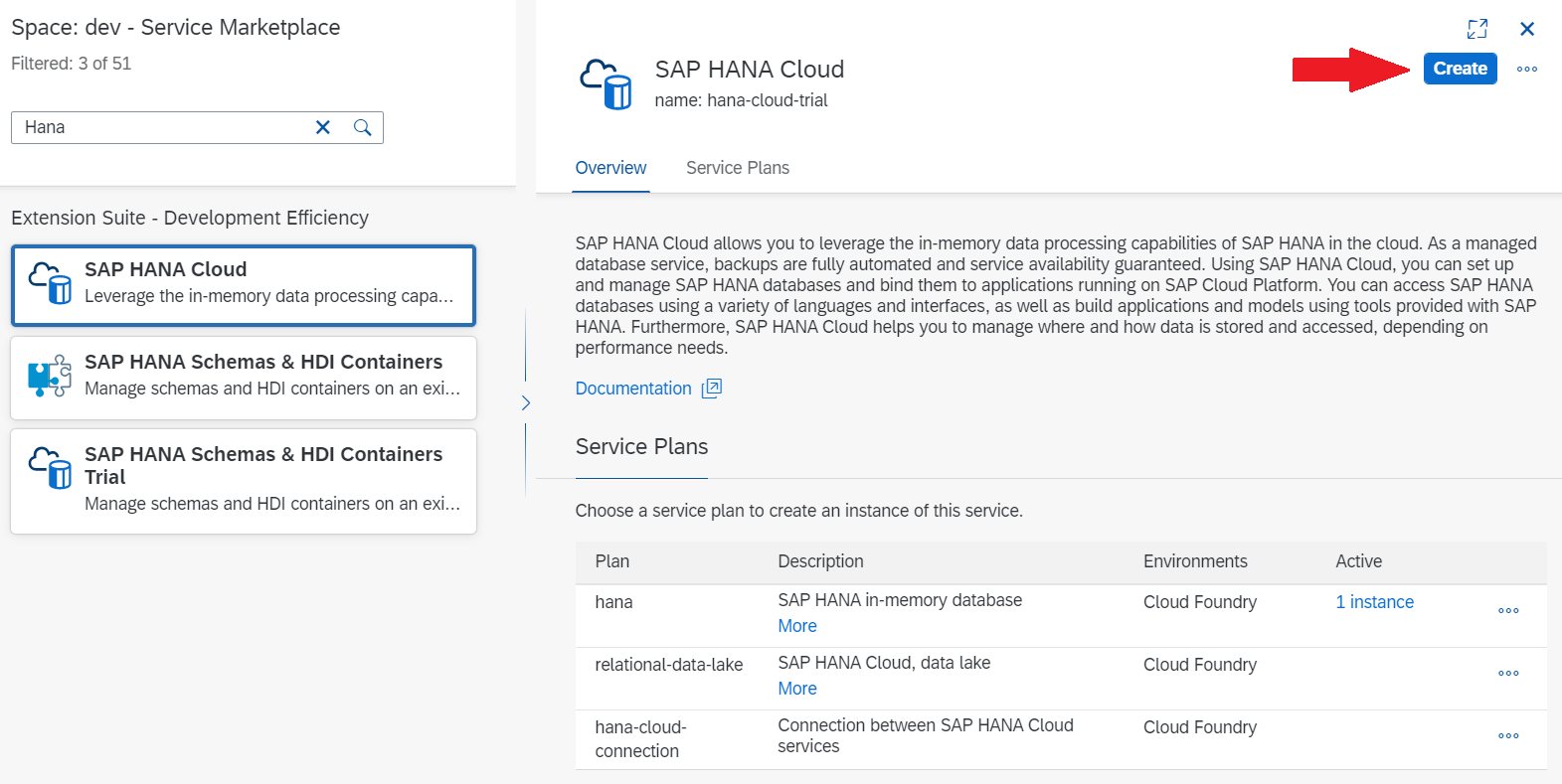Click the Schemas & HDI Containers Trial icon

tap(50, 468)
